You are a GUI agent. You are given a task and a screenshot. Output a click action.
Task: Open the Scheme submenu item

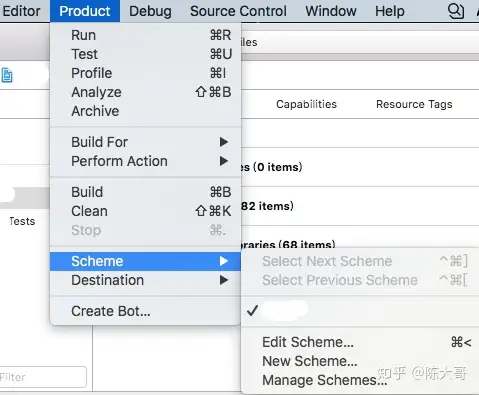click(x=145, y=261)
